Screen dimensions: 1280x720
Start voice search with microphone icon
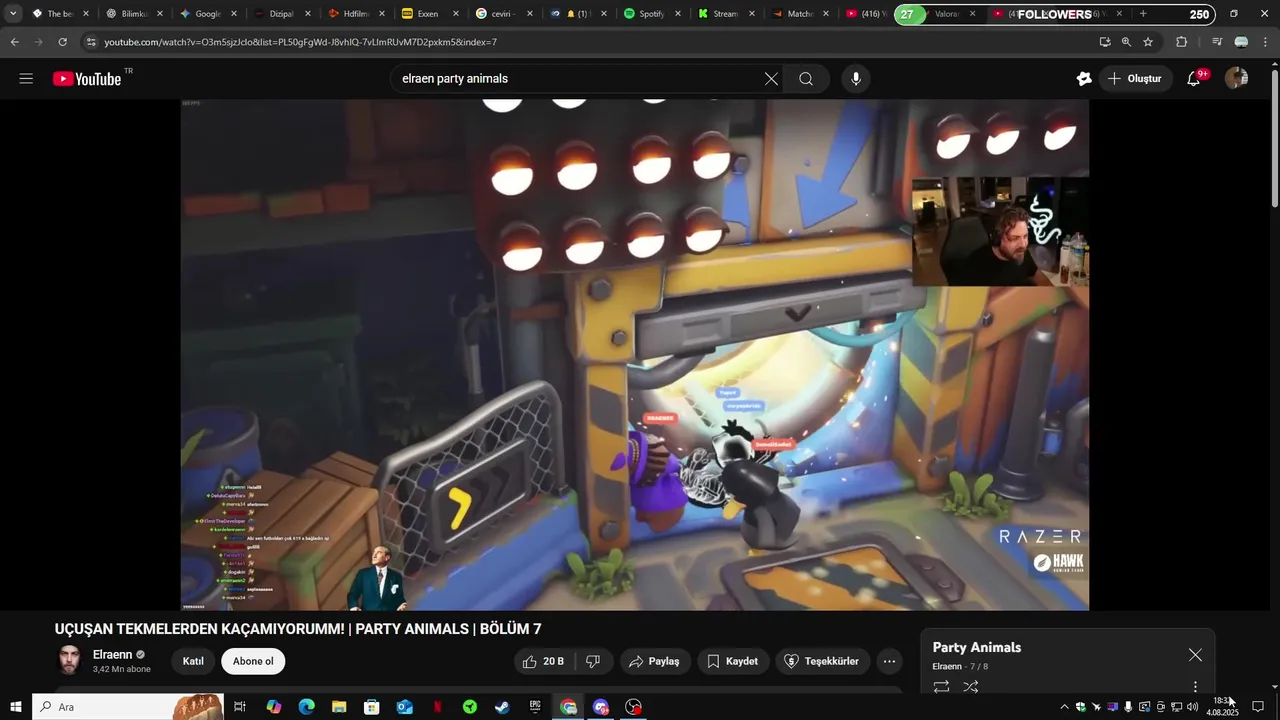856,79
